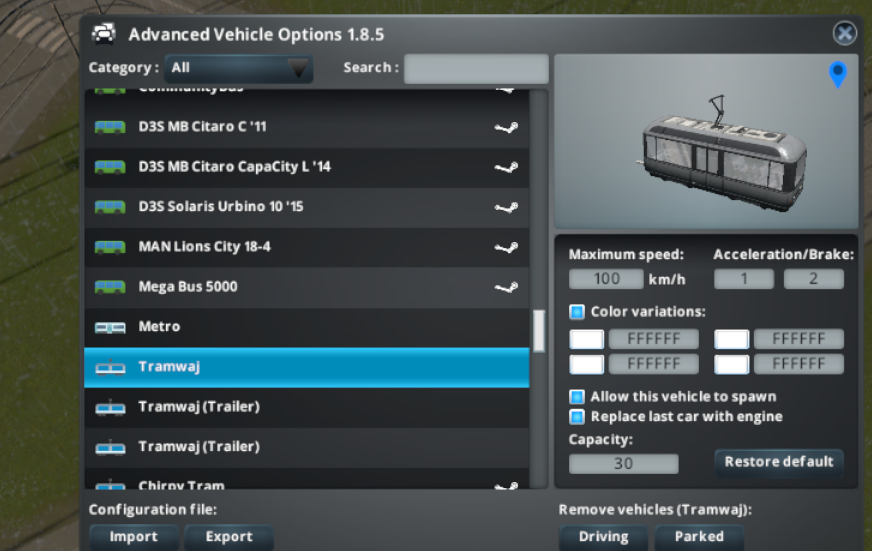Image resolution: width=872 pixels, height=551 pixels.
Task: Select Metro in the vehicle list
Action: coord(306,327)
